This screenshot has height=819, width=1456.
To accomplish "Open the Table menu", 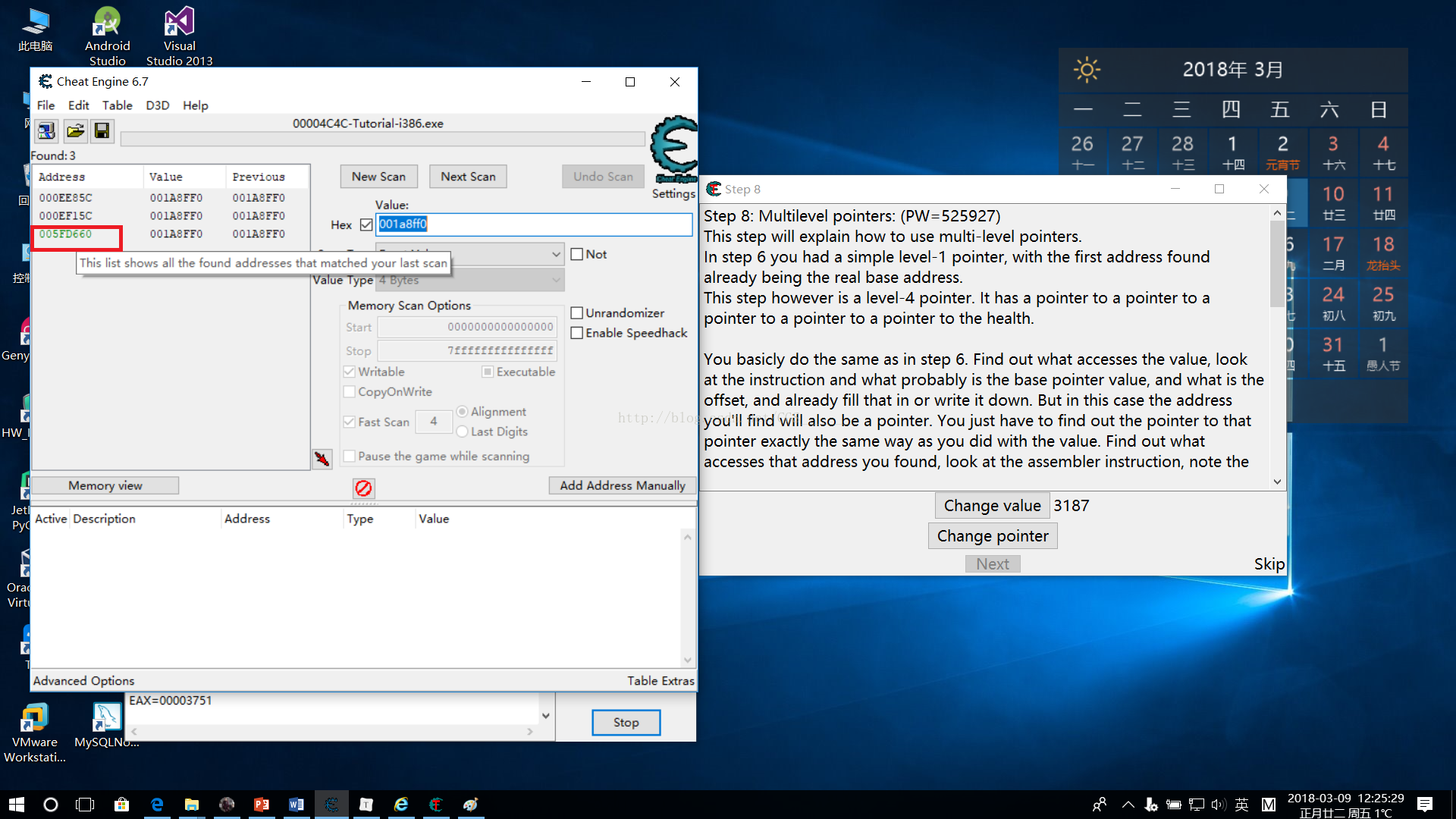I will tap(117, 105).
